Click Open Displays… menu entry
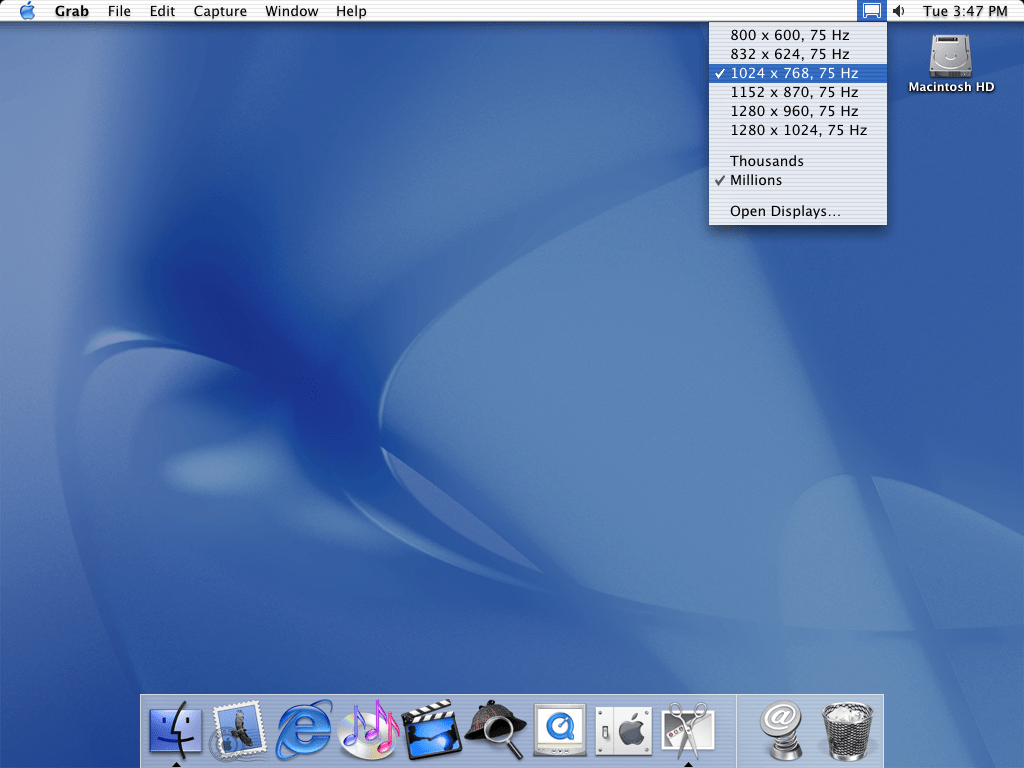The height and width of the screenshot is (768, 1024). [785, 211]
